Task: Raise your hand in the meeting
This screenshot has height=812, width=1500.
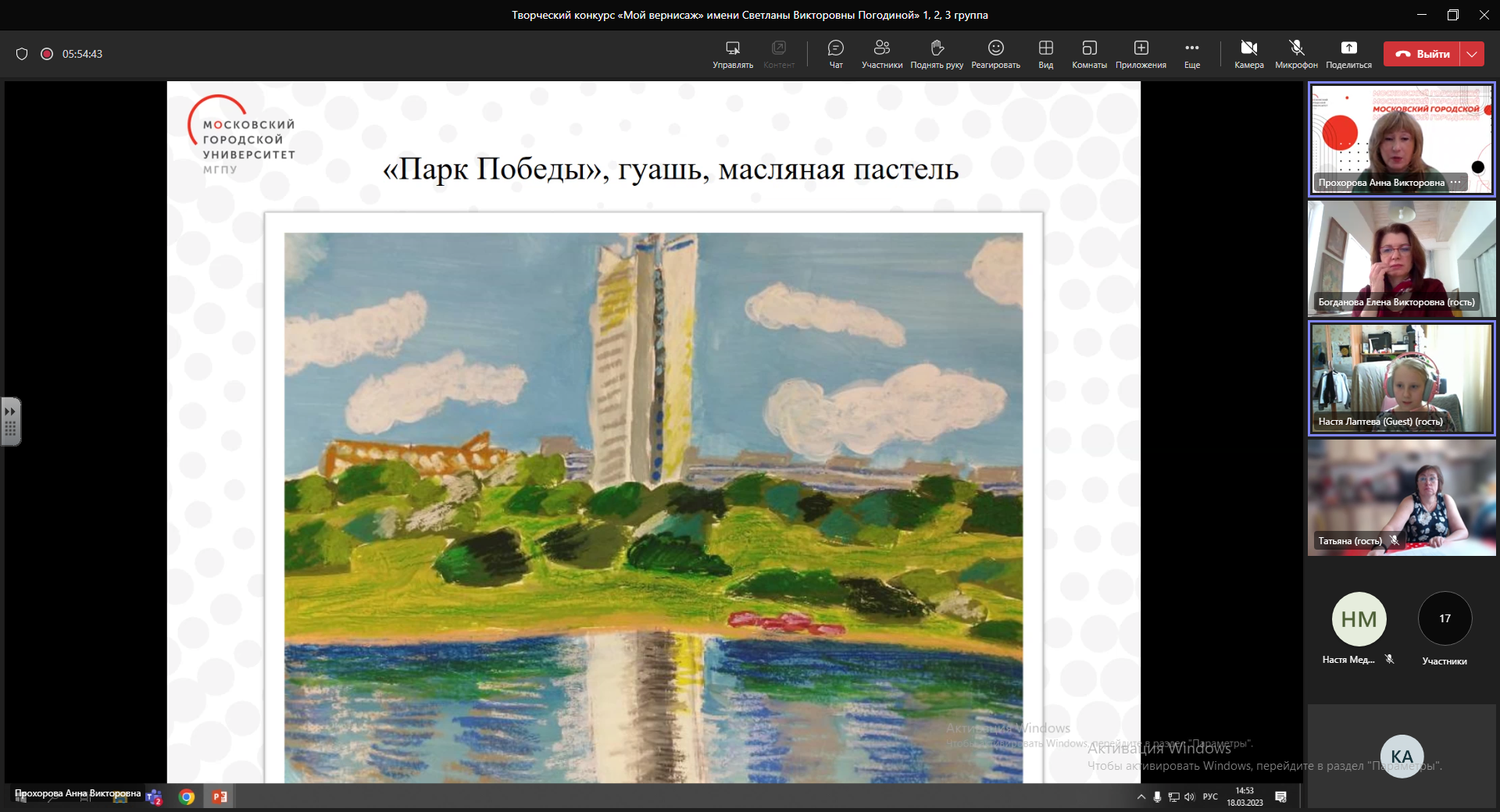Action: pos(936,54)
